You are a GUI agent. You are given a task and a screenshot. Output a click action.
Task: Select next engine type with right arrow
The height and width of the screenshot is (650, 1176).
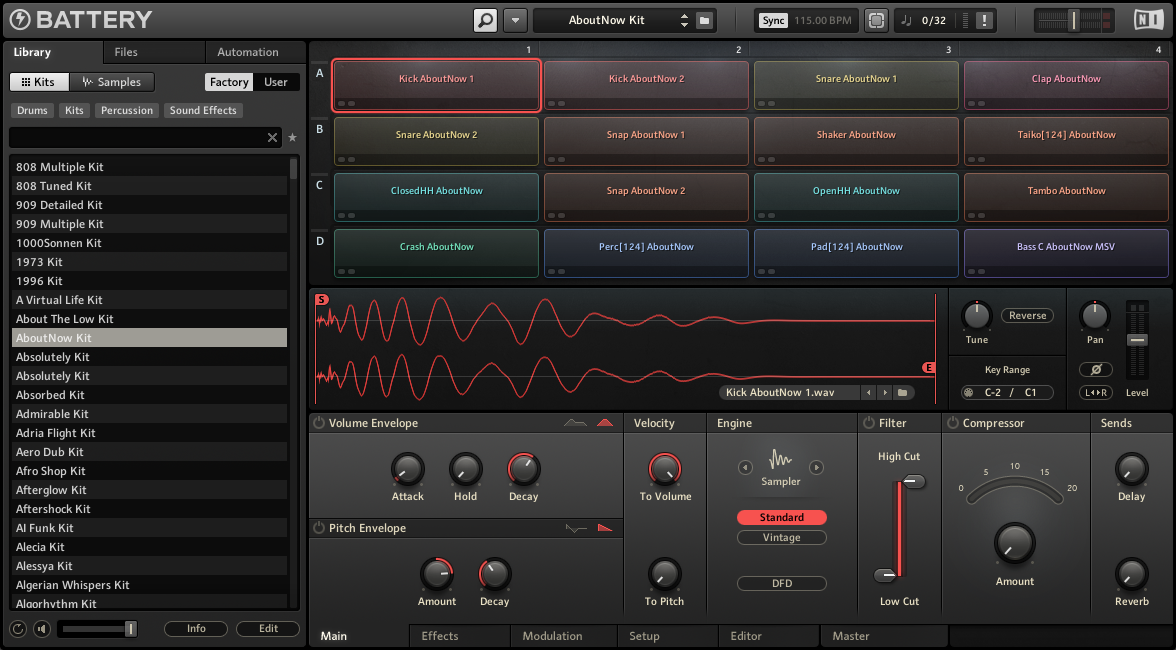(x=816, y=467)
